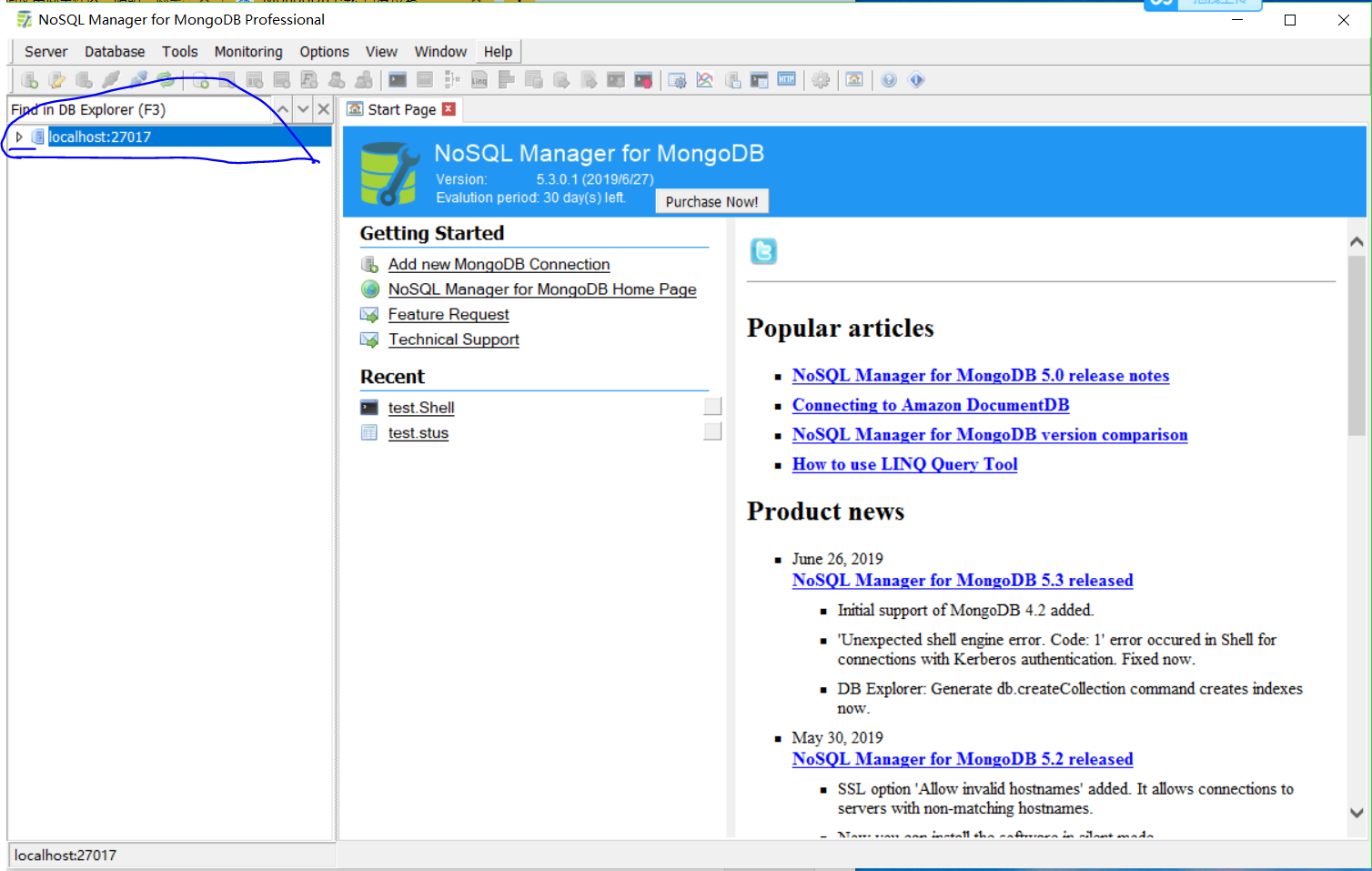
Task: Open NoSQL Manager for MongoDB Home Page link
Action: (542, 289)
